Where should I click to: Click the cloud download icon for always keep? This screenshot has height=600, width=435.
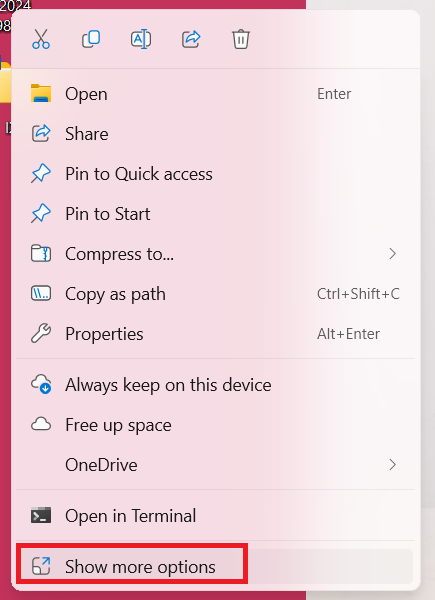[41, 384]
